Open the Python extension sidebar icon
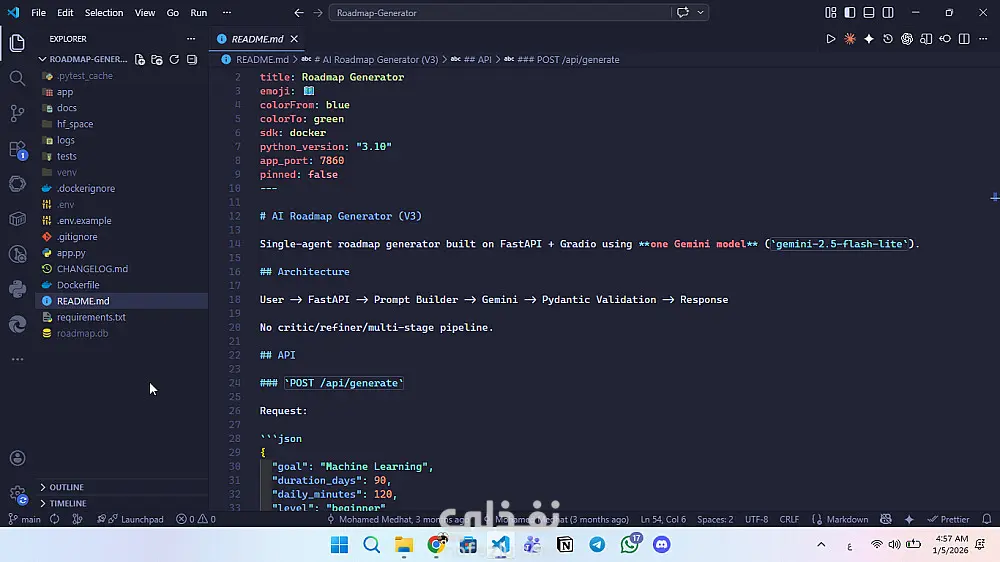 (17, 289)
